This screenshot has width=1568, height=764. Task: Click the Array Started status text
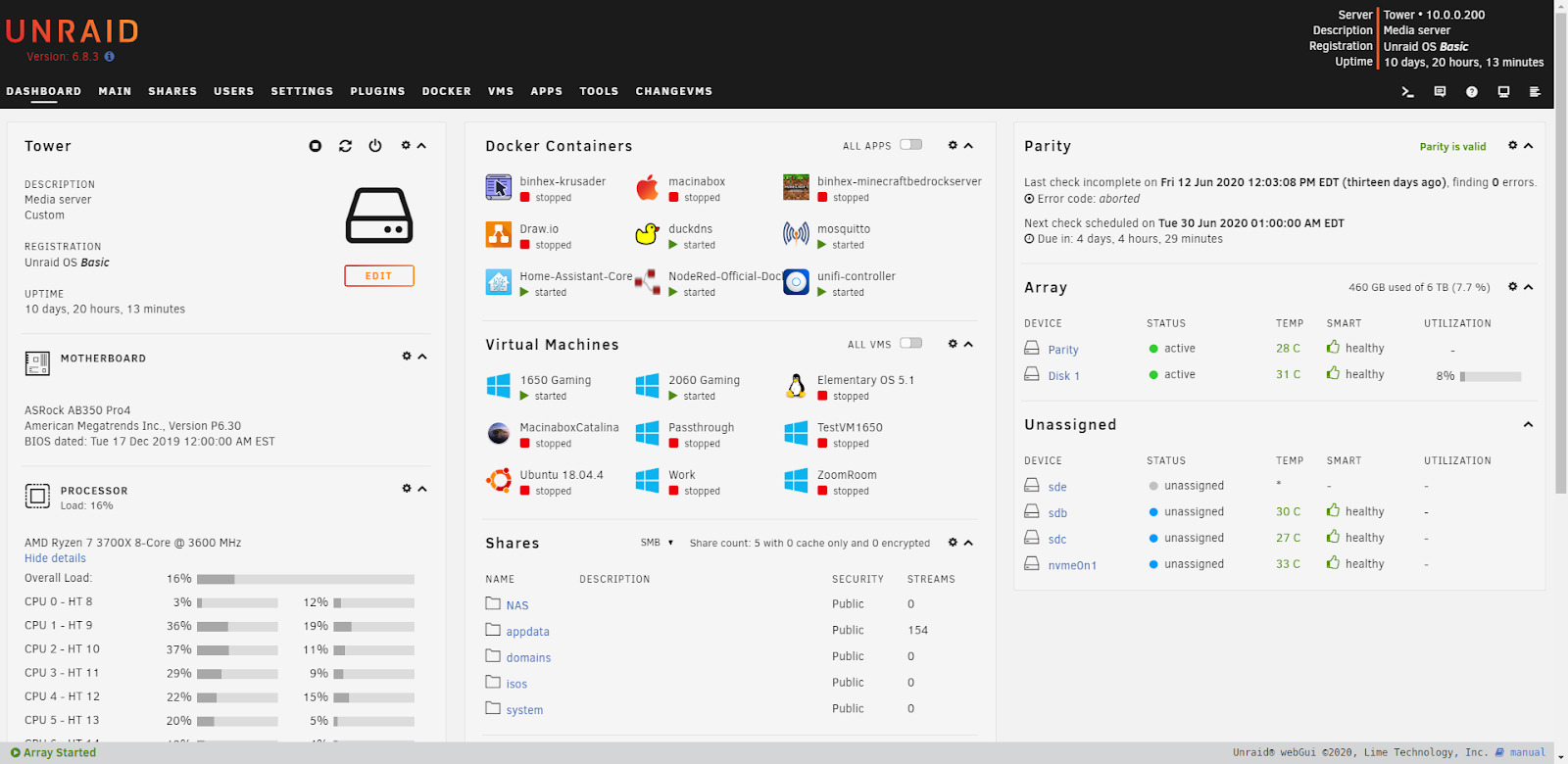[x=60, y=752]
